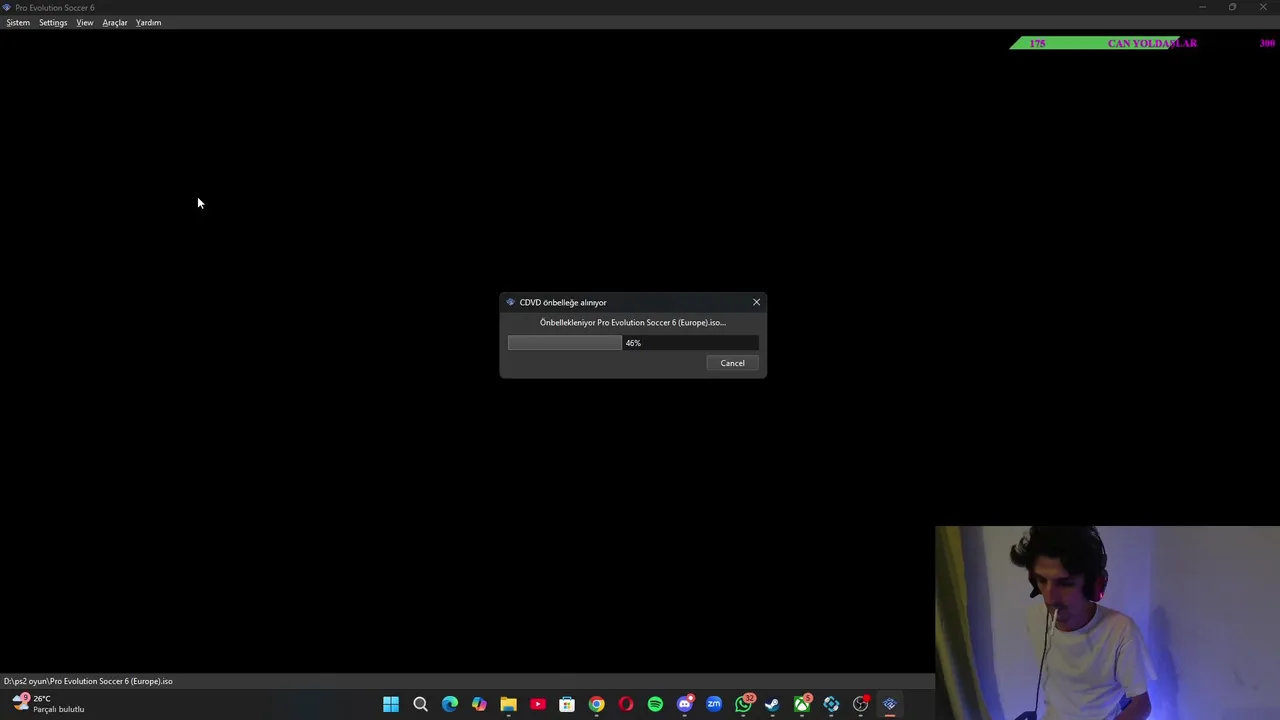Close the Pro Evolution Soccer 6 window
The width and height of the screenshot is (1280, 720).
pos(1263,7)
